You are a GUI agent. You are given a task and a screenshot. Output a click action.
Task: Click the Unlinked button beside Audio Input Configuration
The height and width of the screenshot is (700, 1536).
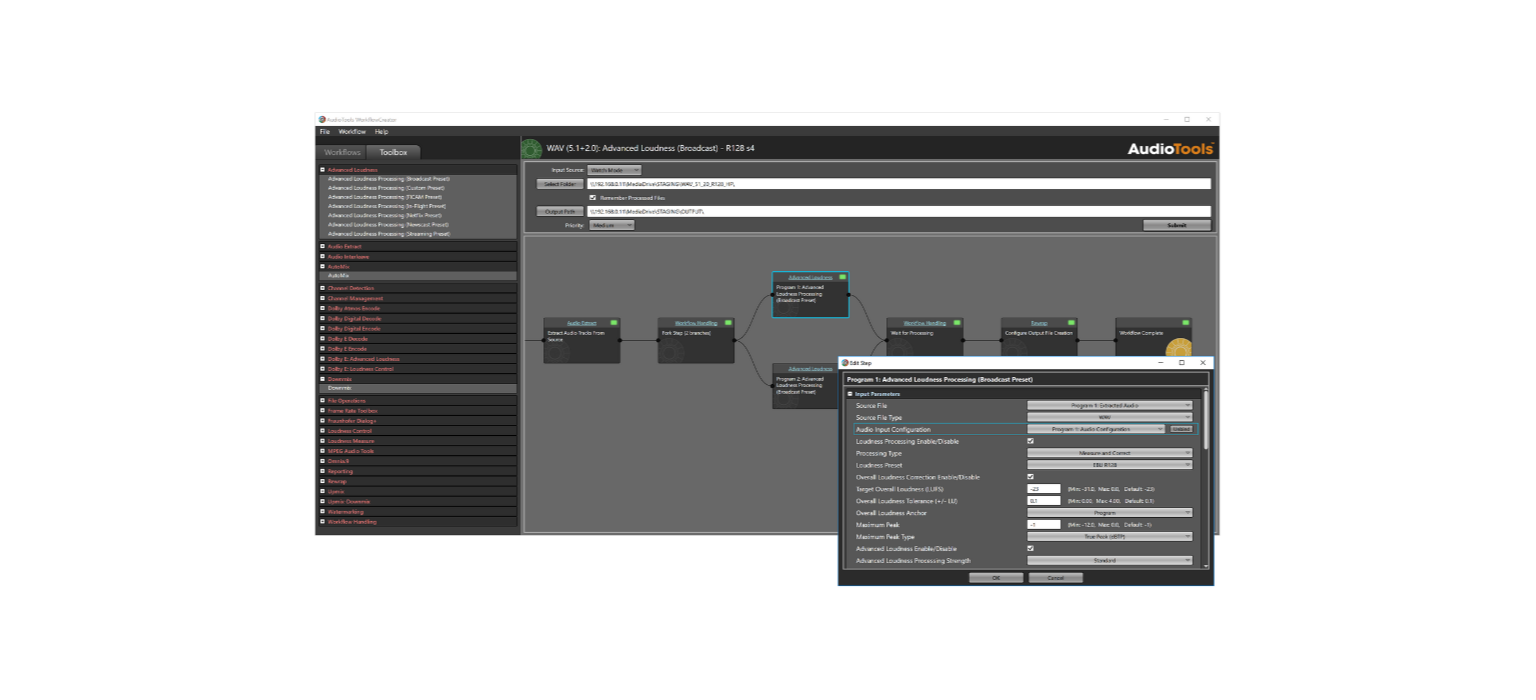[1181, 429]
